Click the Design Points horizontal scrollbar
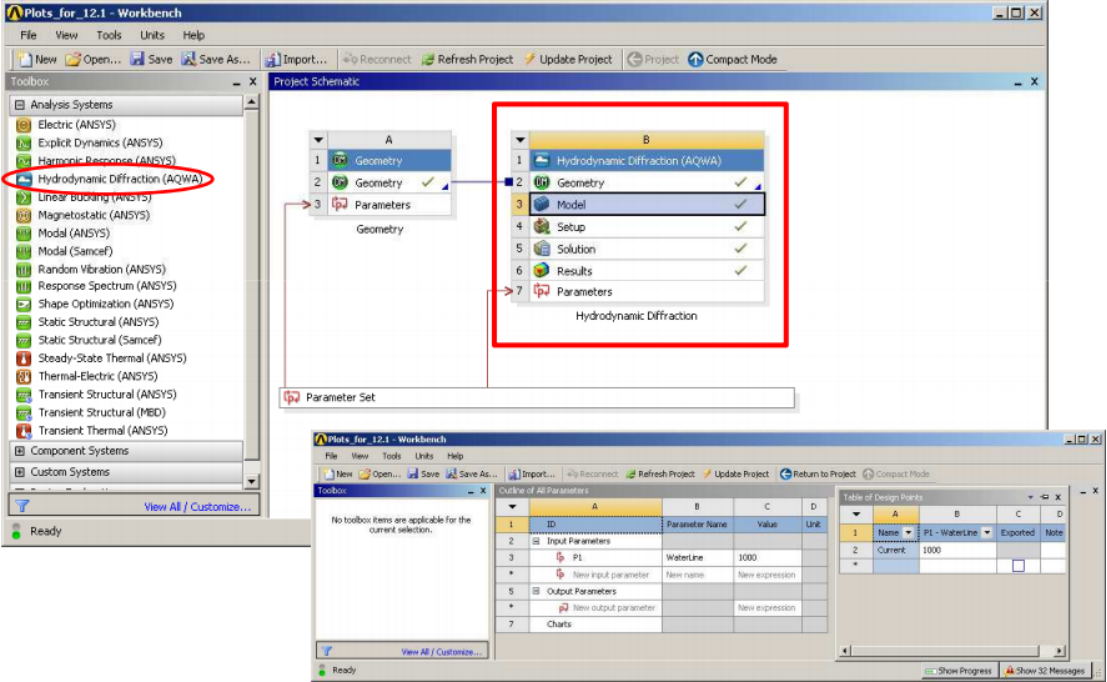The image size is (1107, 682). point(953,650)
